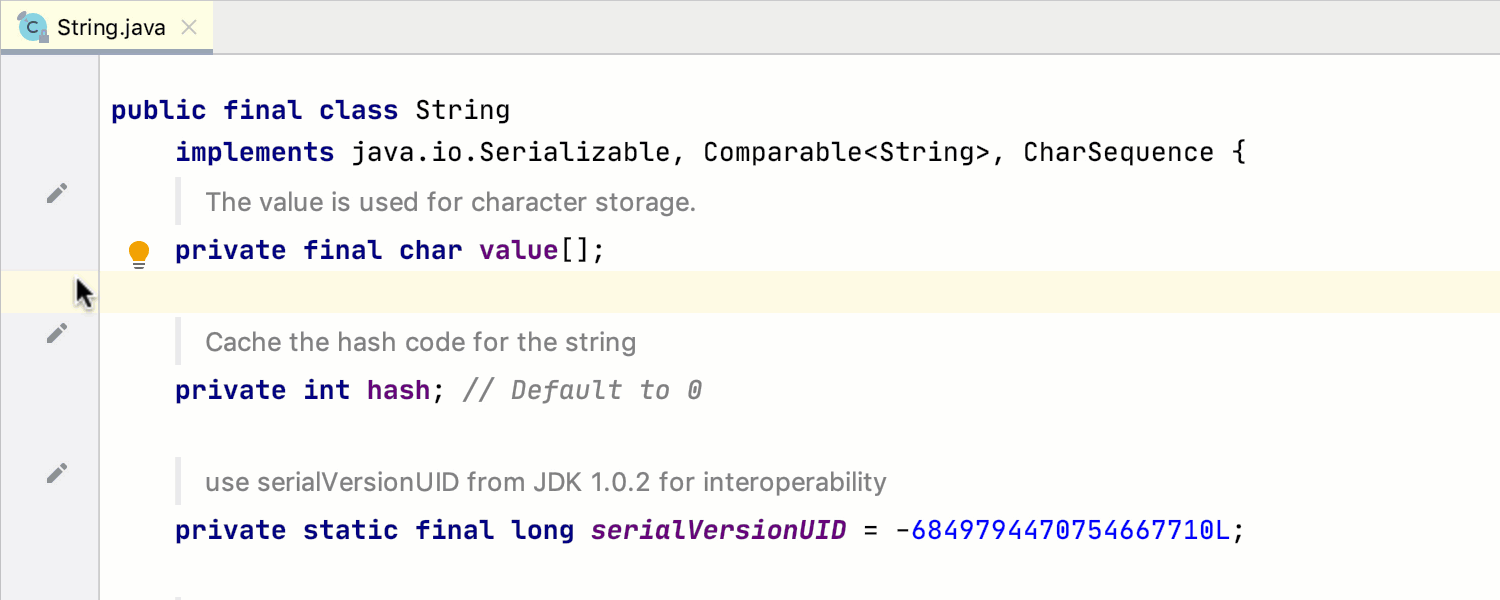Click the rendered comment about character storage
This screenshot has height=600, width=1500.
click(x=450, y=202)
